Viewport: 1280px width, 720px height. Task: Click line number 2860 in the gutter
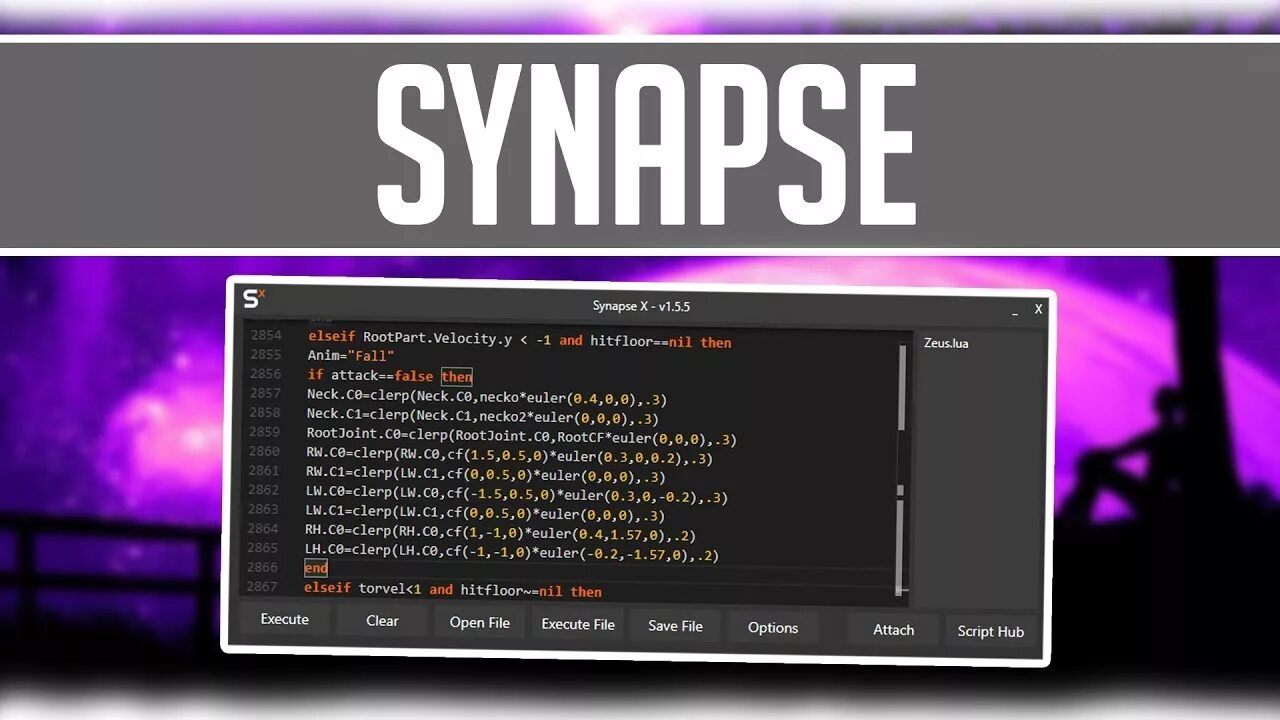coord(264,451)
